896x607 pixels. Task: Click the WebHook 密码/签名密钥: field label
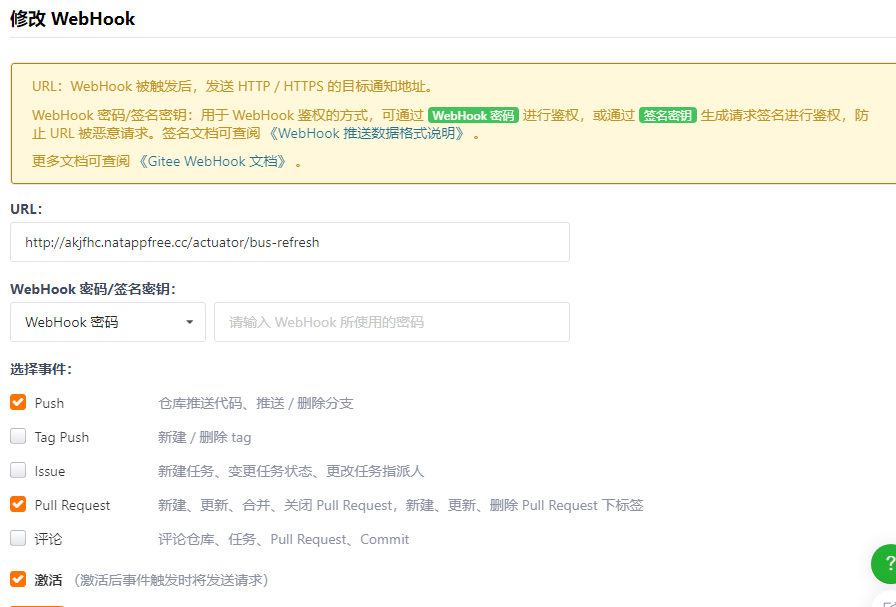93,289
